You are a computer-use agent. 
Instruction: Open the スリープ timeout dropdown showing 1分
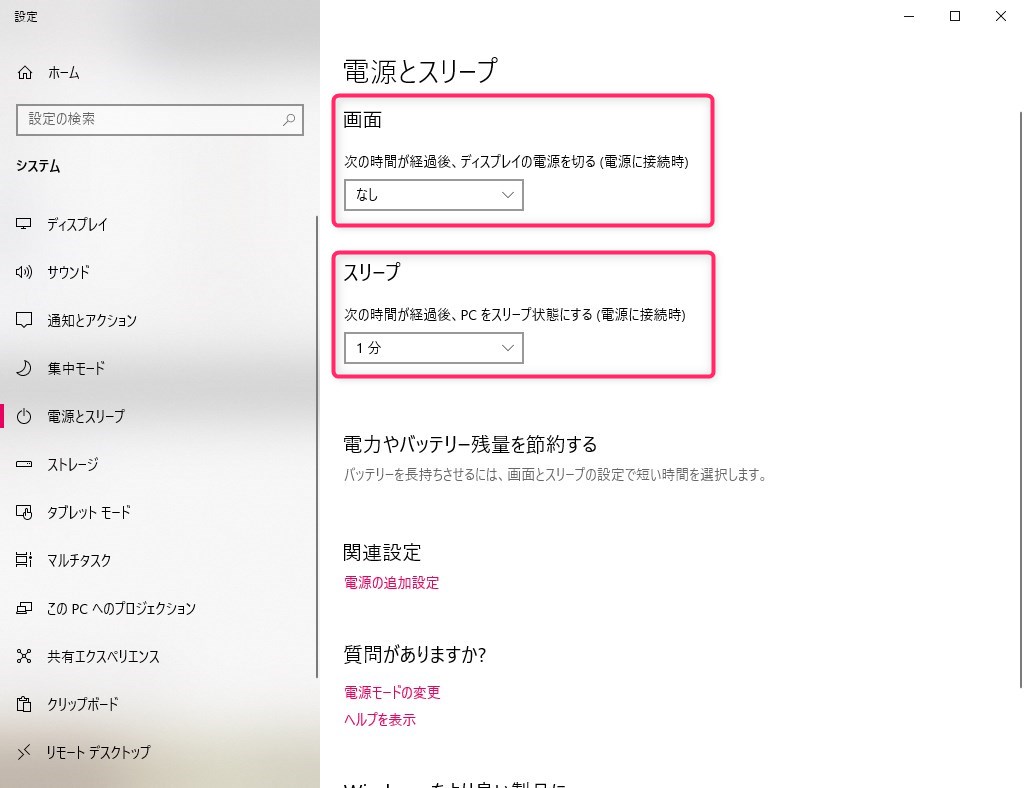coord(433,347)
